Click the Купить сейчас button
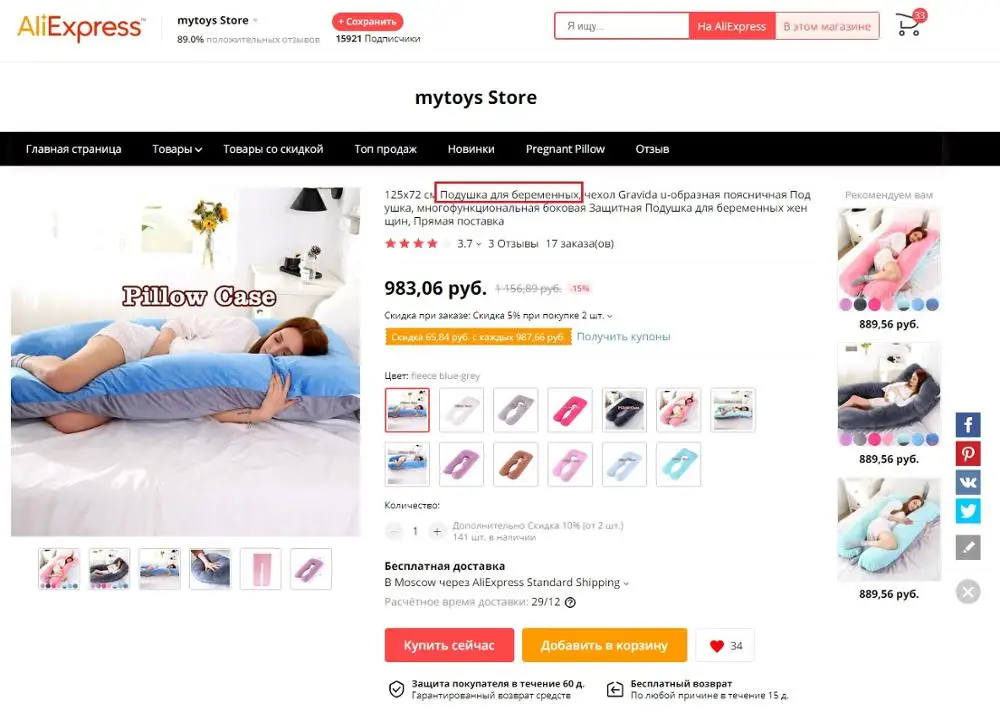Screen dimensions: 1000x711 [449, 645]
